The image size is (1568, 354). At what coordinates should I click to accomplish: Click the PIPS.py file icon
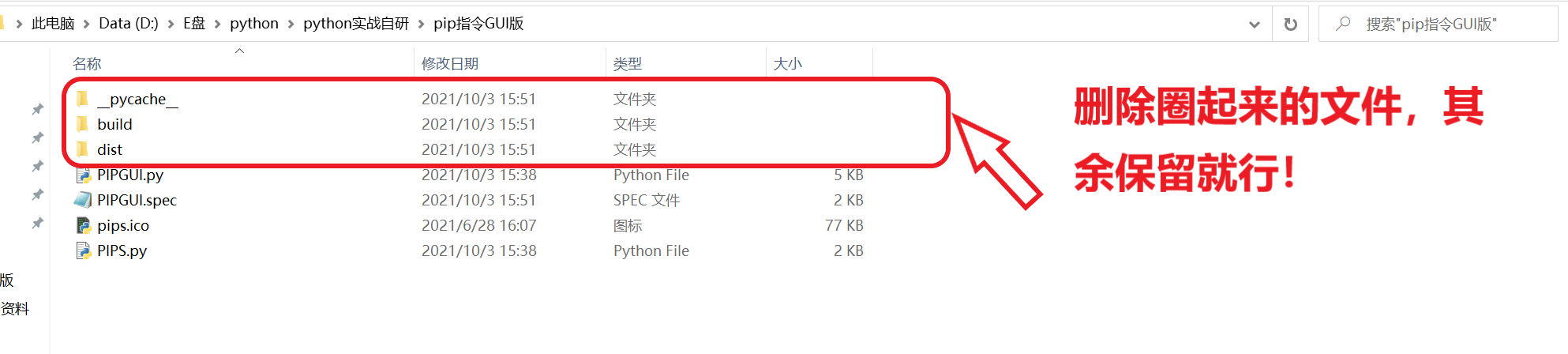[x=83, y=250]
